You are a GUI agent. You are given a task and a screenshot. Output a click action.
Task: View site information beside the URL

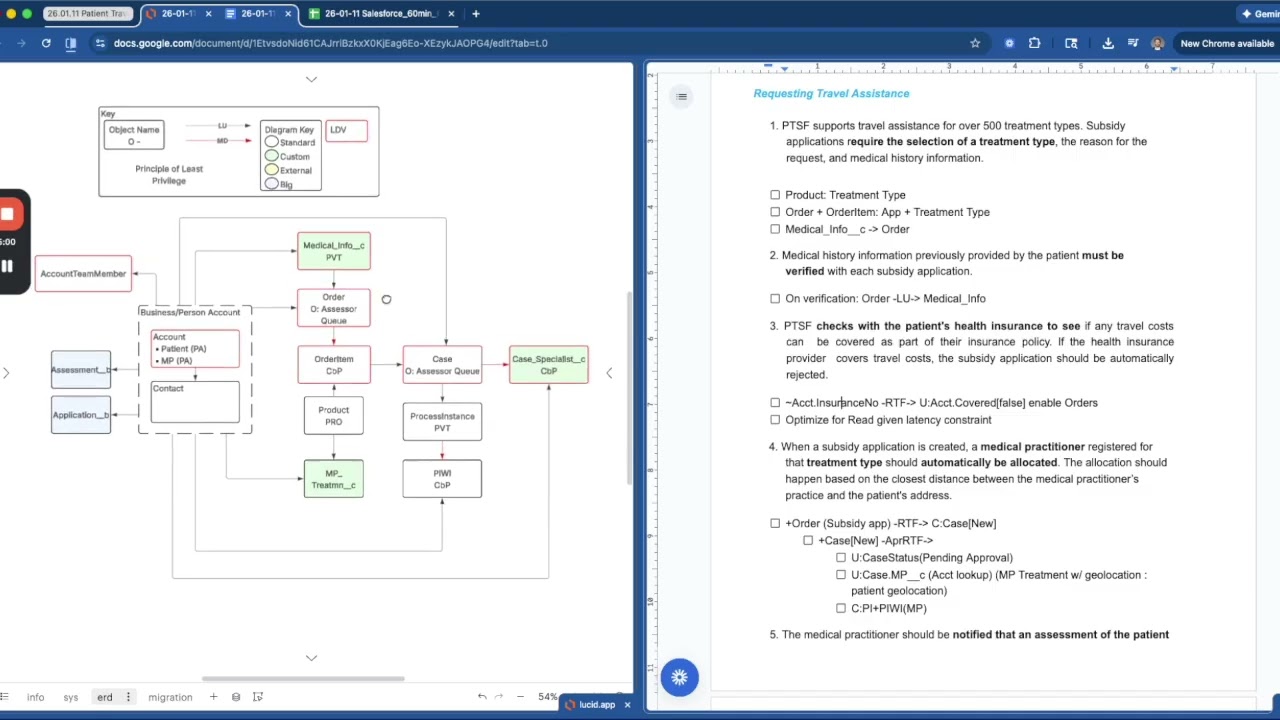[99, 43]
